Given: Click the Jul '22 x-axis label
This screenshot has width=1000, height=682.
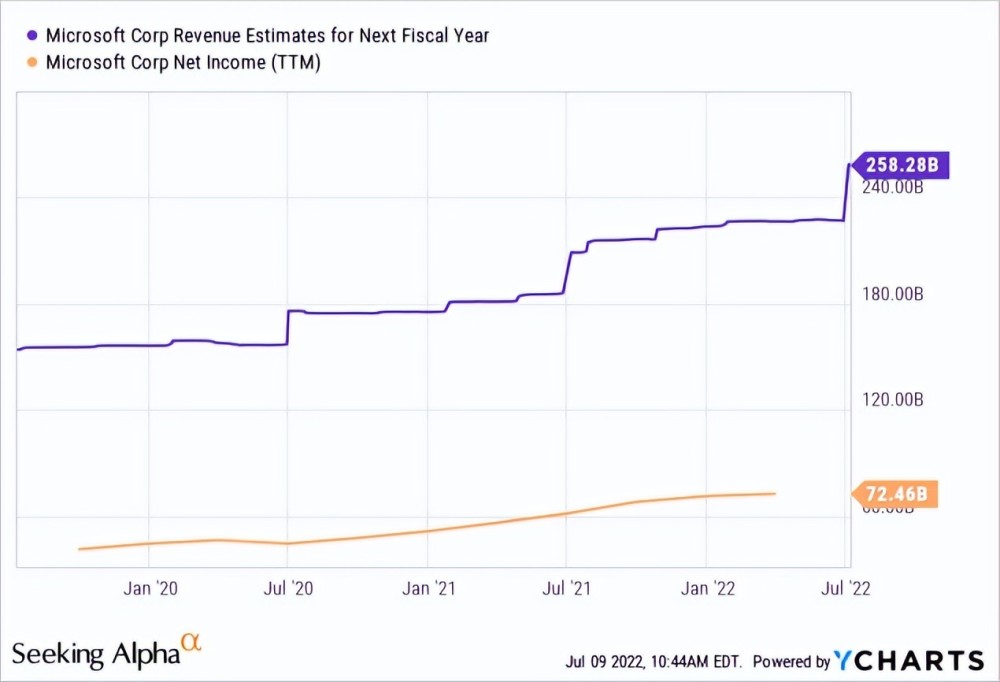Looking at the screenshot, I should pos(846,588).
